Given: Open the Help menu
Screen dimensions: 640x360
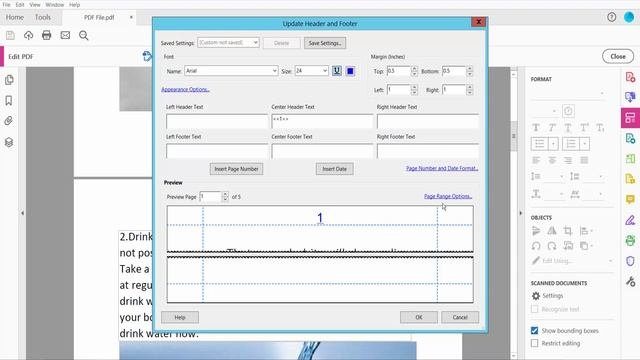Looking at the screenshot, I should click(x=74, y=5).
